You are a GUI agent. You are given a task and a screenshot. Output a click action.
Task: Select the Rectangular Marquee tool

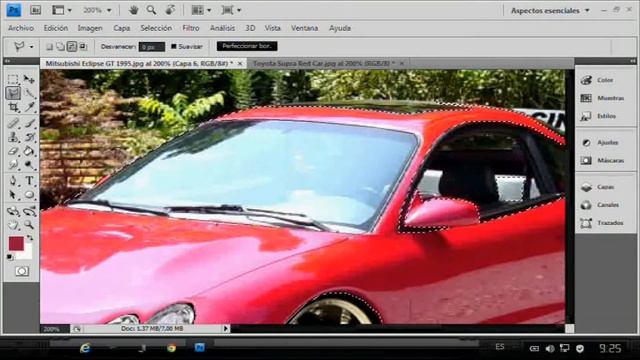[13, 79]
